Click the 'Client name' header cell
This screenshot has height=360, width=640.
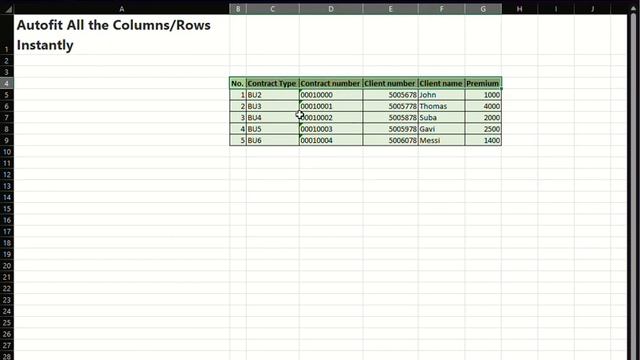pos(442,83)
